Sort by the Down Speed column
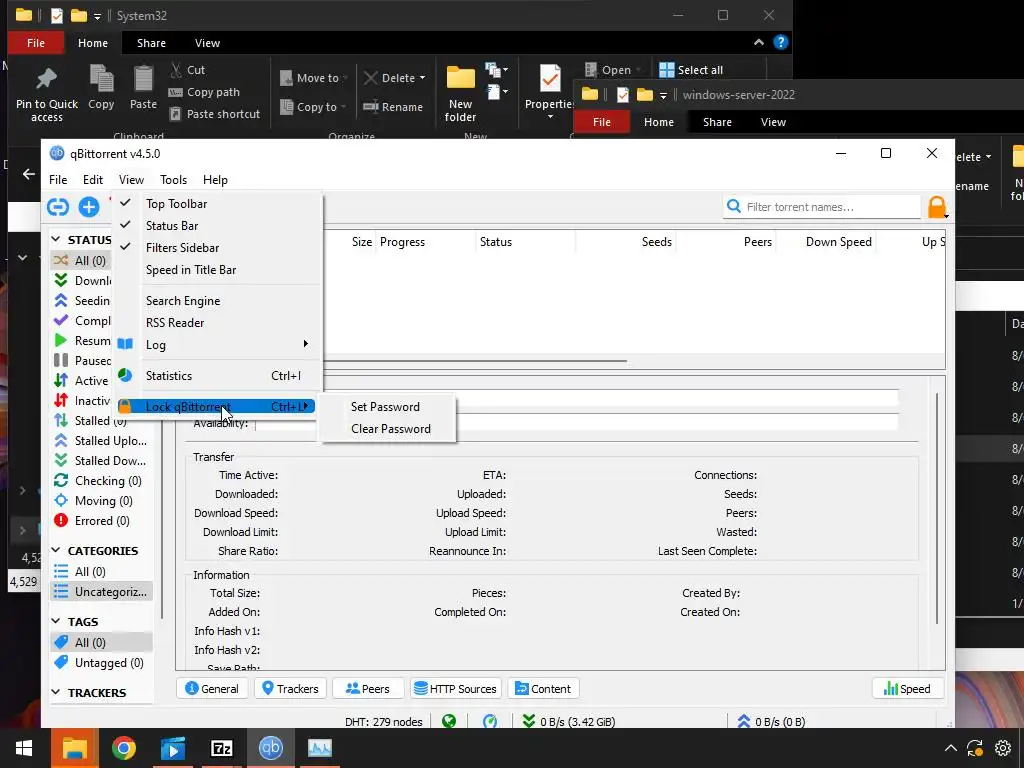1024x768 pixels. [839, 242]
